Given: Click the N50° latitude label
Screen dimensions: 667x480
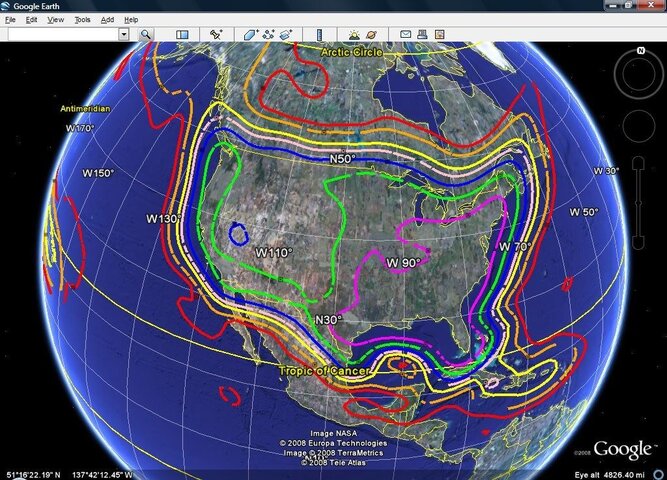Looking at the screenshot, I should [342, 159].
